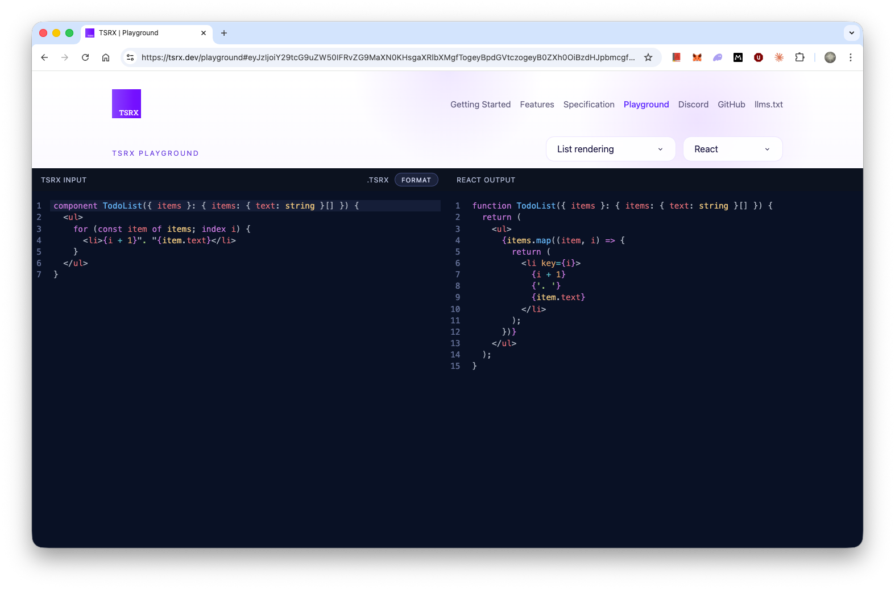Viewport: 895px width, 590px height.
Task: Open the Discord link
Action: point(693,104)
